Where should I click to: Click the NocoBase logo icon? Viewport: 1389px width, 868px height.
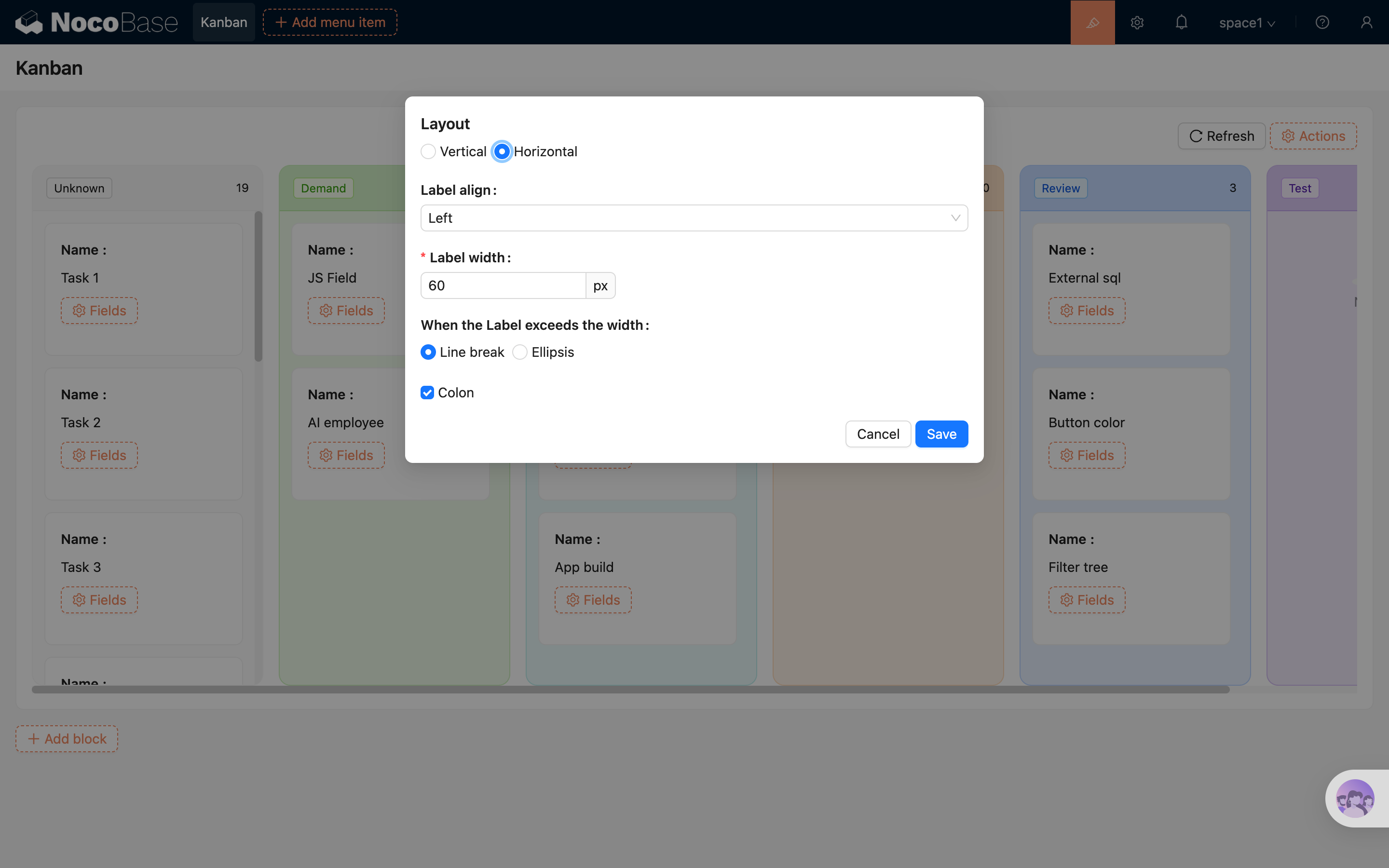coord(29,22)
